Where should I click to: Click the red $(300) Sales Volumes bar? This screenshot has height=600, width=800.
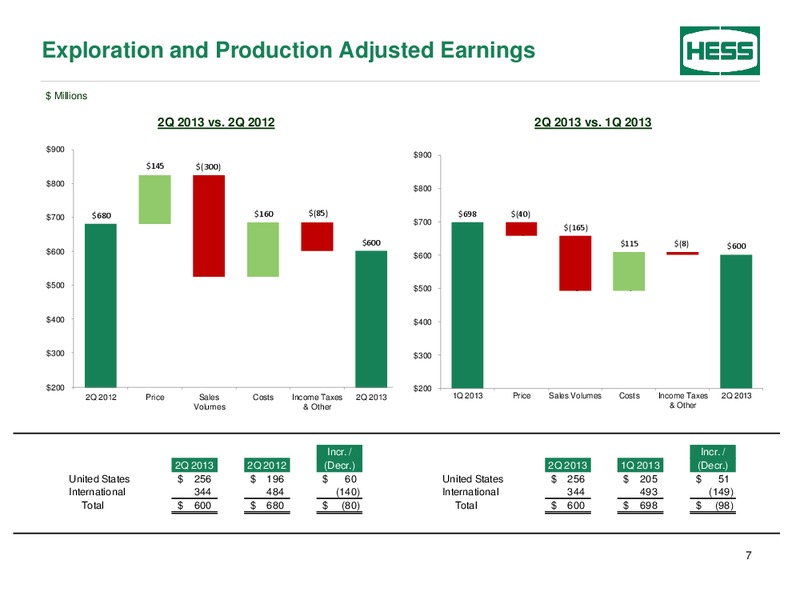pyautogui.click(x=209, y=226)
